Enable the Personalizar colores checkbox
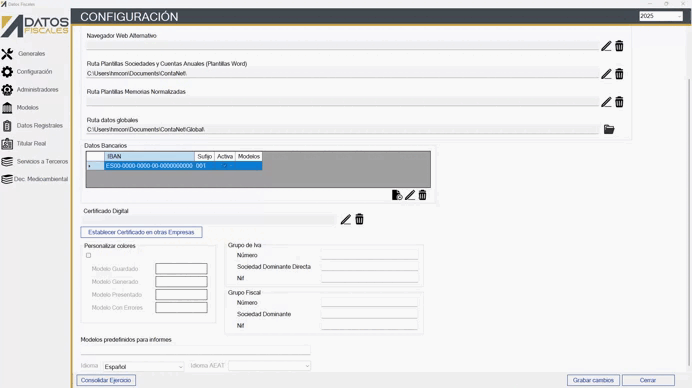 [x=88, y=256]
